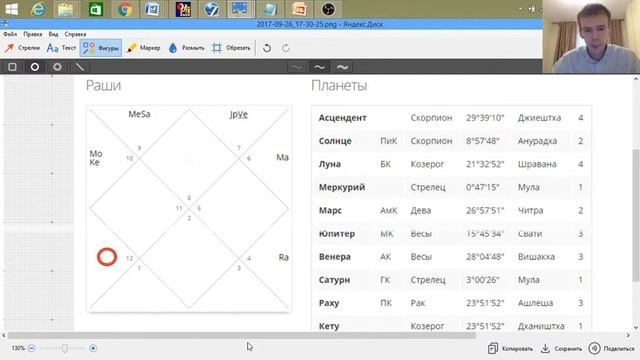Click MeSa label in the chart
Viewport: 640px width, 360px height.
coord(139,114)
